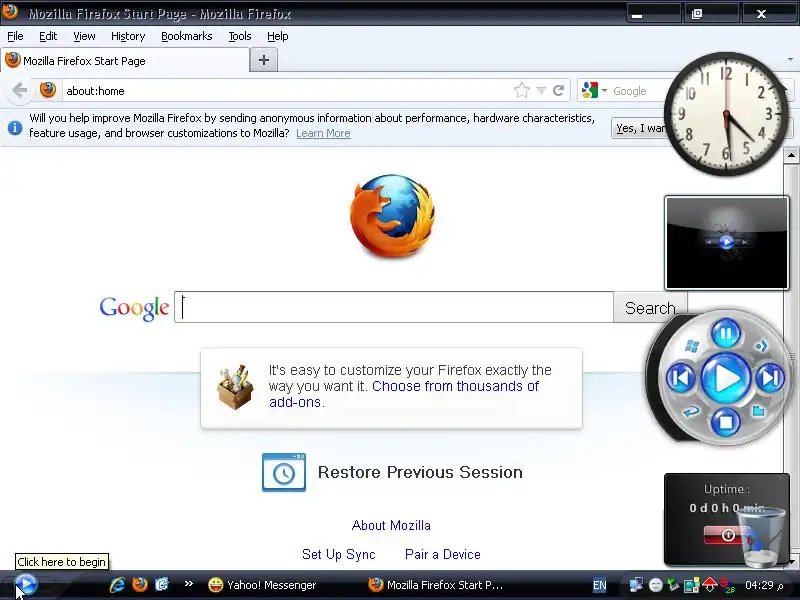Switch to the Mozilla Firefox Start P... taskbar button
Screen dimensions: 800x600
click(436, 585)
